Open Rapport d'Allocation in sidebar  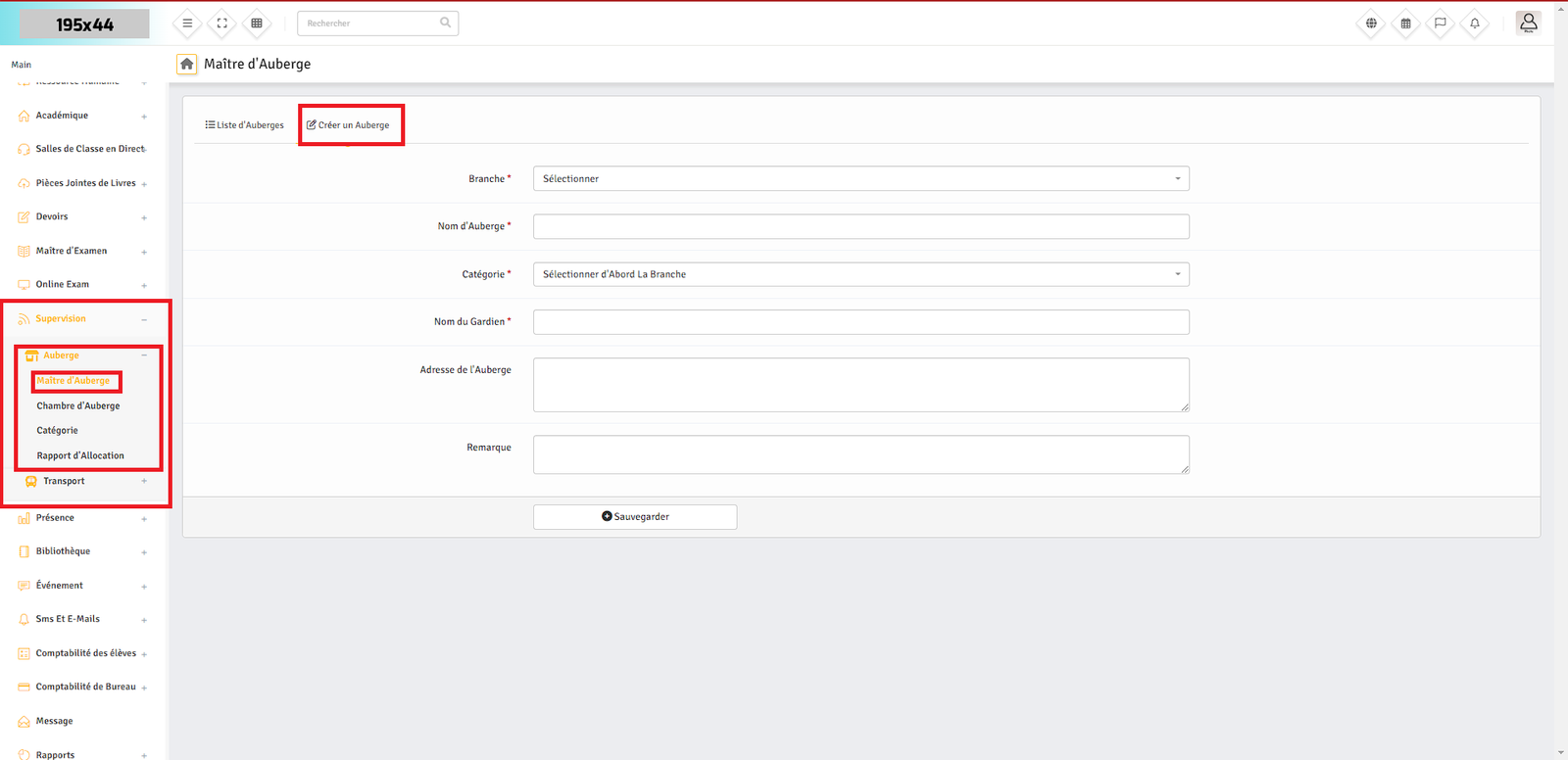tap(80, 455)
